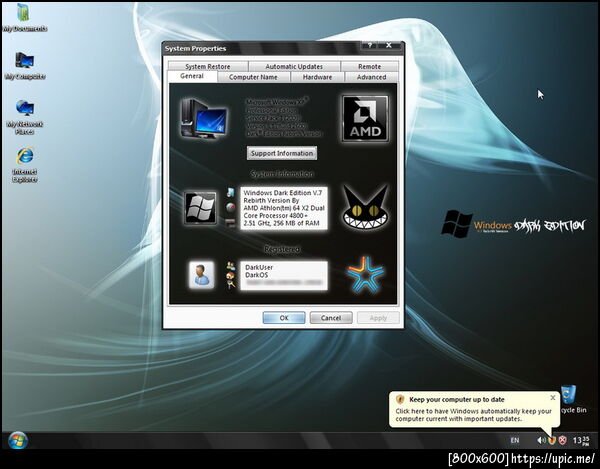Click the DarkUser text

pyautogui.click(x=259, y=267)
